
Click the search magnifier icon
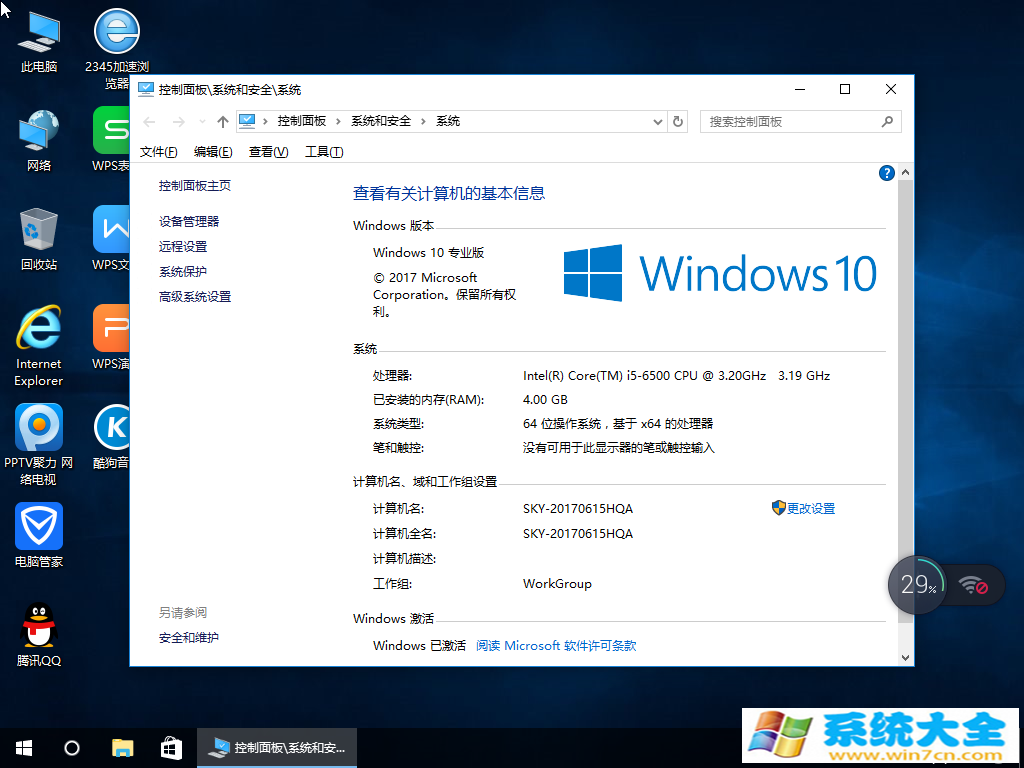pyautogui.click(x=887, y=121)
